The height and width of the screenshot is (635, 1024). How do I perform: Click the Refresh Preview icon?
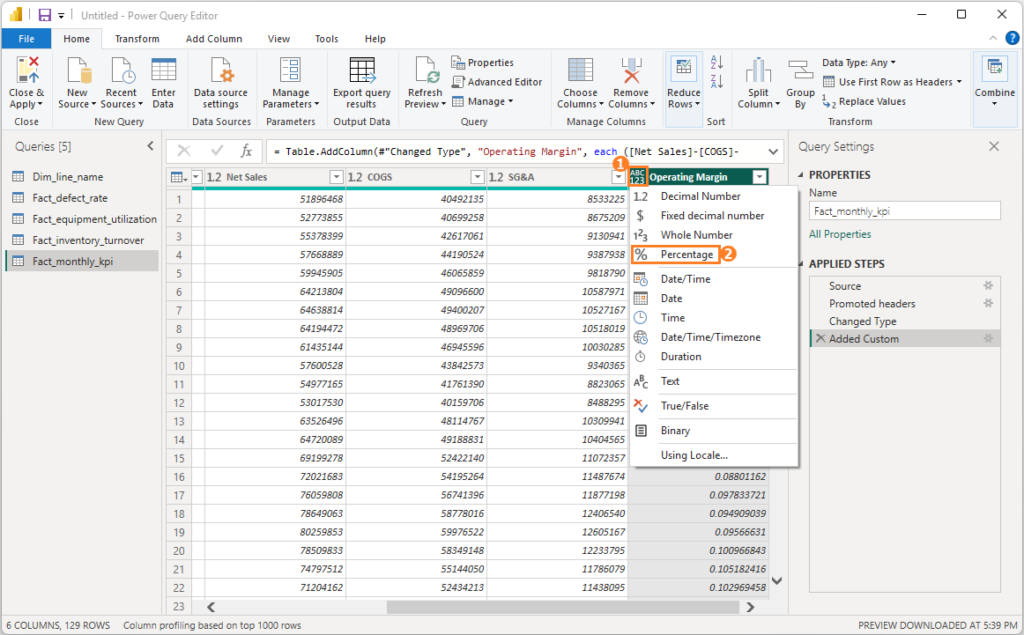click(x=426, y=70)
